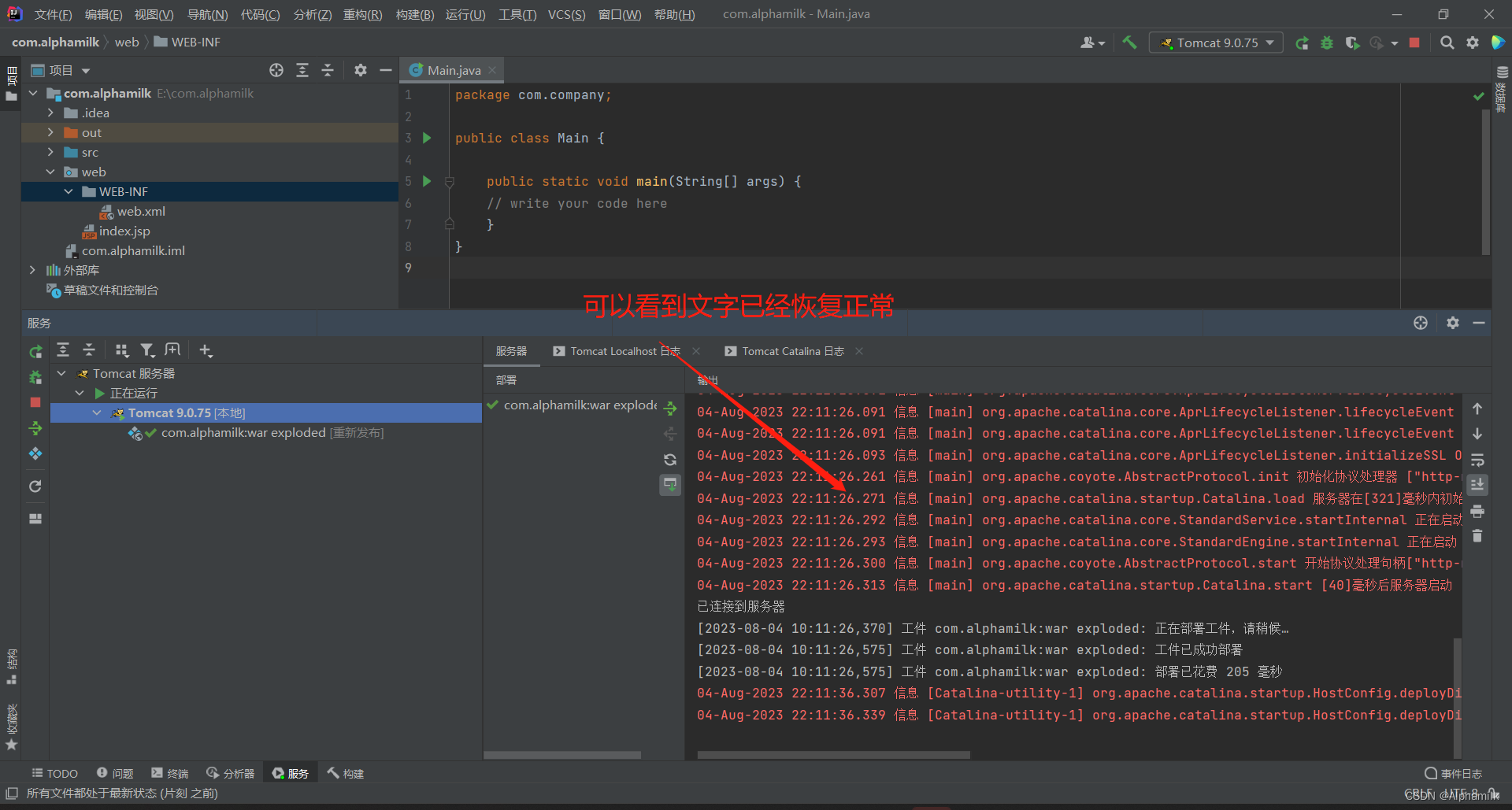Viewport: 1512px width, 810px height.
Task: Click the Build project hammer icon
Action: click(x=1129, y=43)
